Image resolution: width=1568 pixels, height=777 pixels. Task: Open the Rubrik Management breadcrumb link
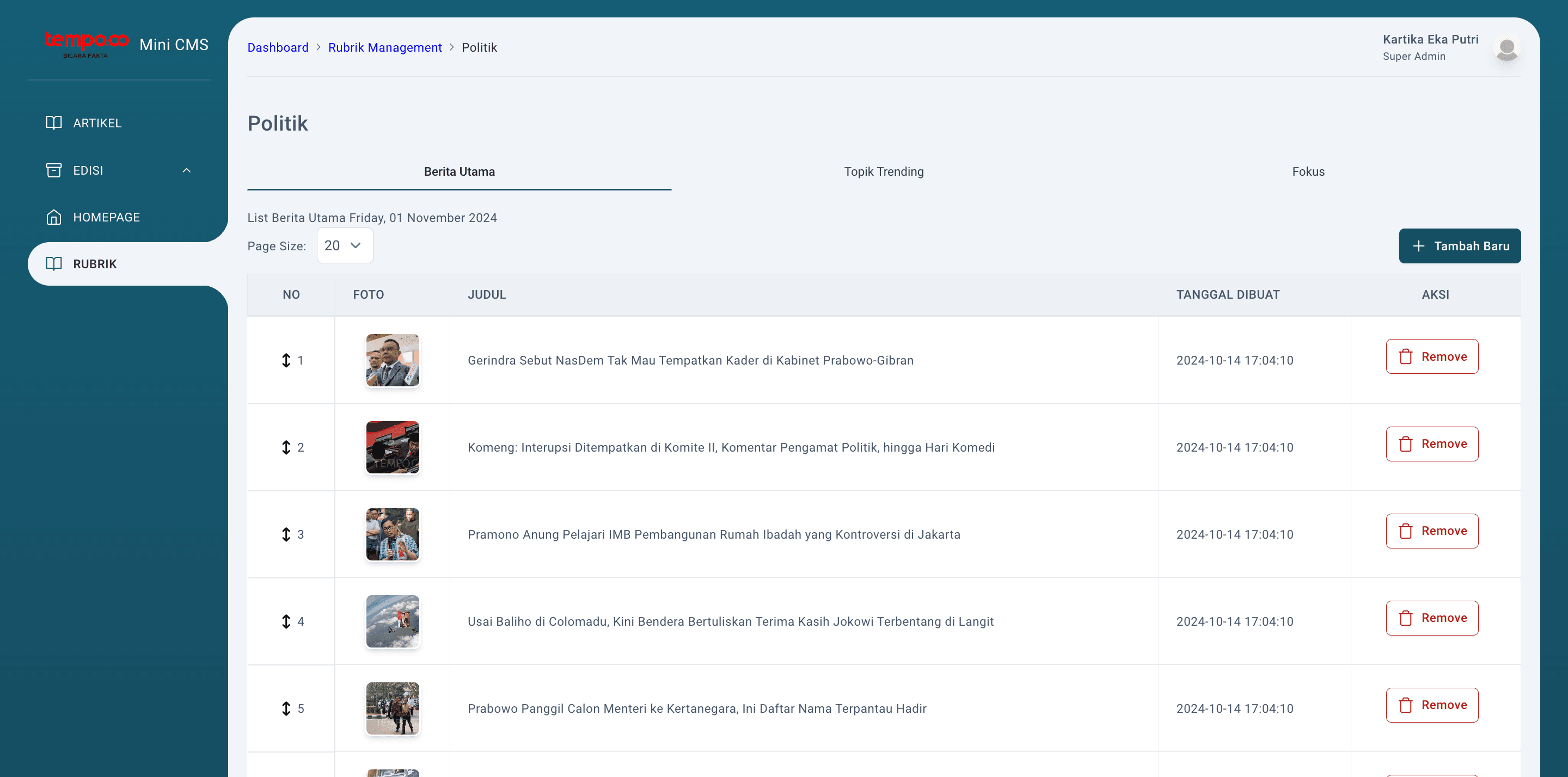385,47
